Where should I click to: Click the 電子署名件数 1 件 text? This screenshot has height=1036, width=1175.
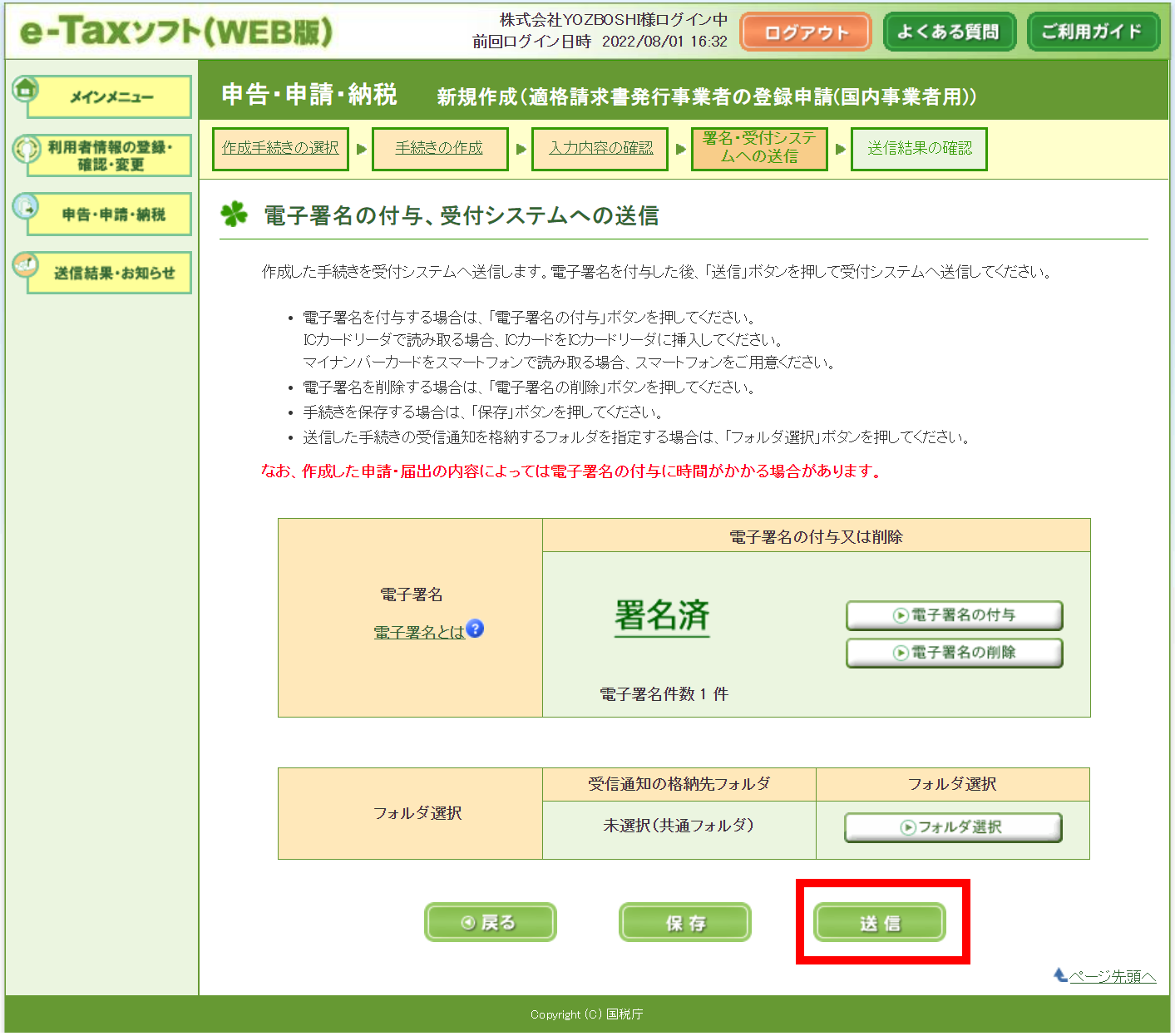664,694
